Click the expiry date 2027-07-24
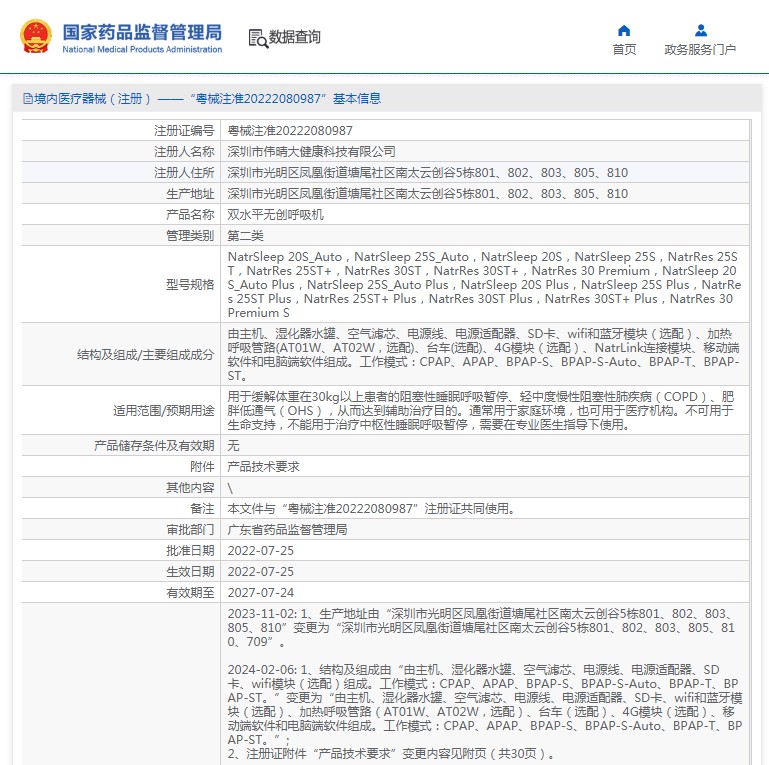Viewport: 769px width, 765px height. pos(260,593)
